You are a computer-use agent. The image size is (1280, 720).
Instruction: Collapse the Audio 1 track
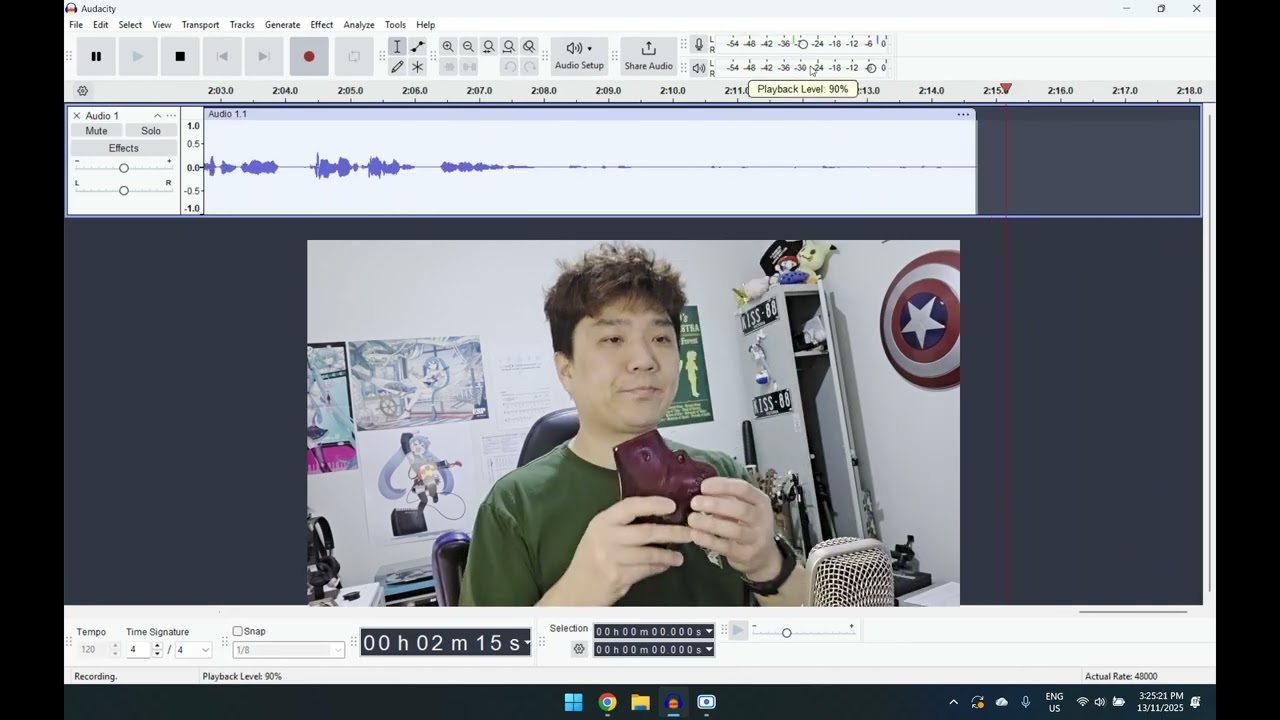(157, 116)
